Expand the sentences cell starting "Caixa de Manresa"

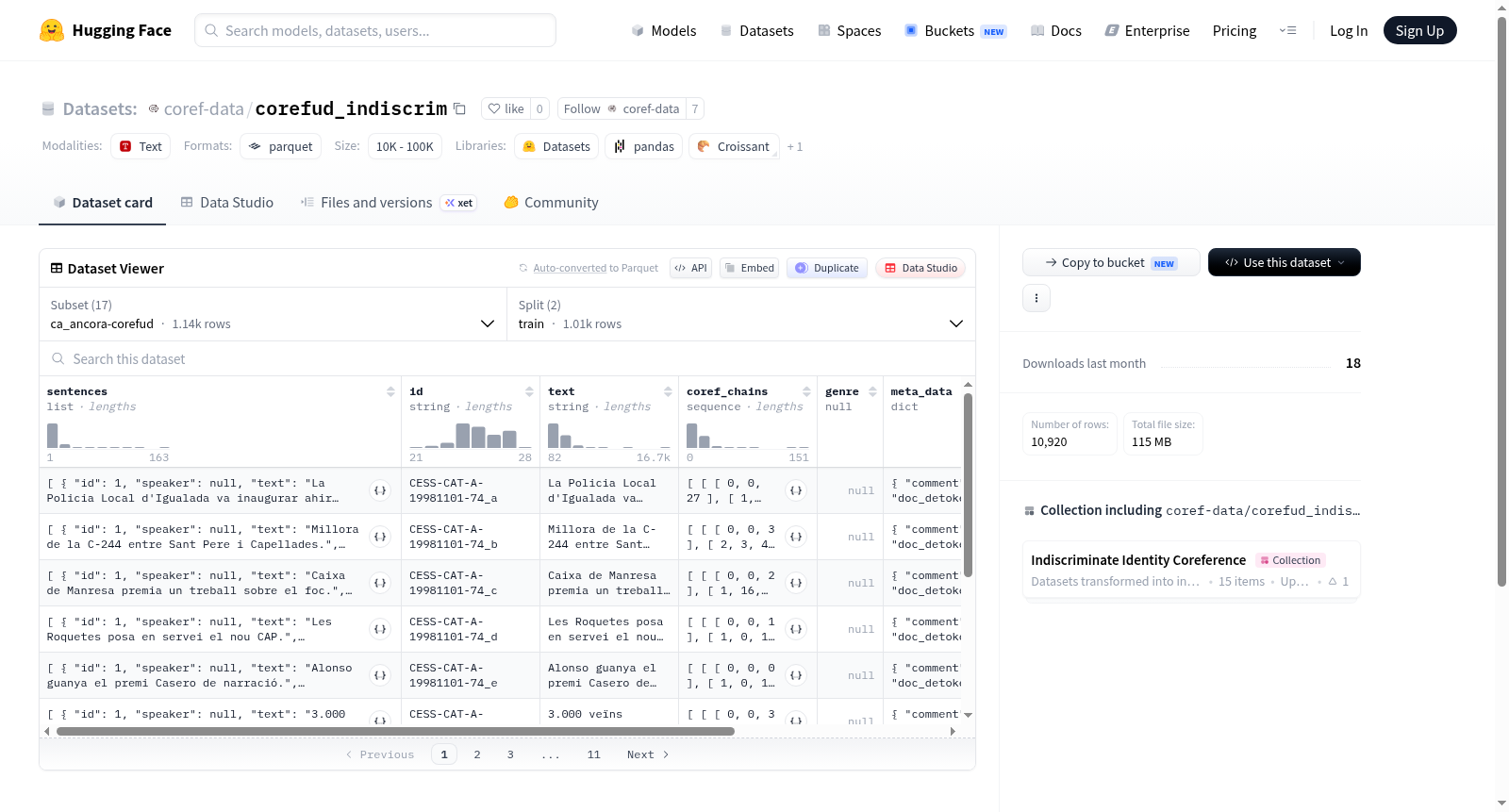pyautogui.click(x=380, y=583)
